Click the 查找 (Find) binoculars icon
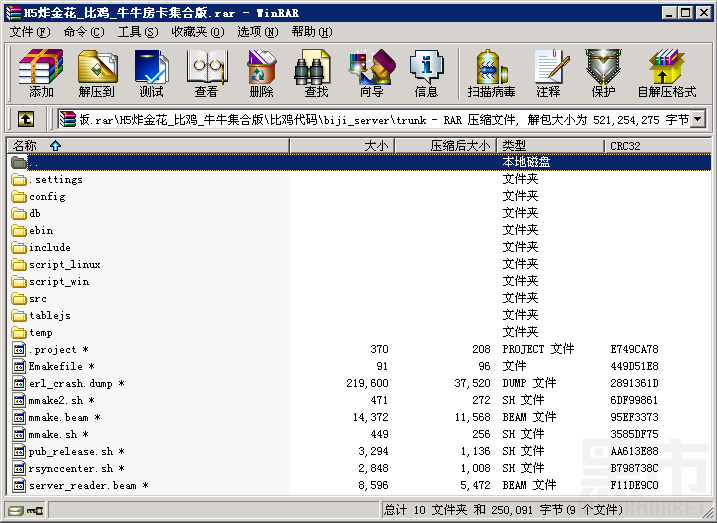Screen dimensions: 717x523 [x=312, y=67]
